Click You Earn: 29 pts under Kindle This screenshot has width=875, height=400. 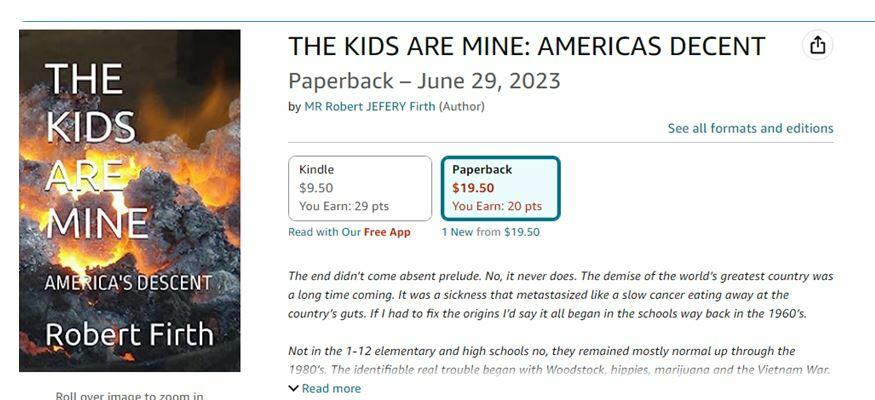click(344, 206)
